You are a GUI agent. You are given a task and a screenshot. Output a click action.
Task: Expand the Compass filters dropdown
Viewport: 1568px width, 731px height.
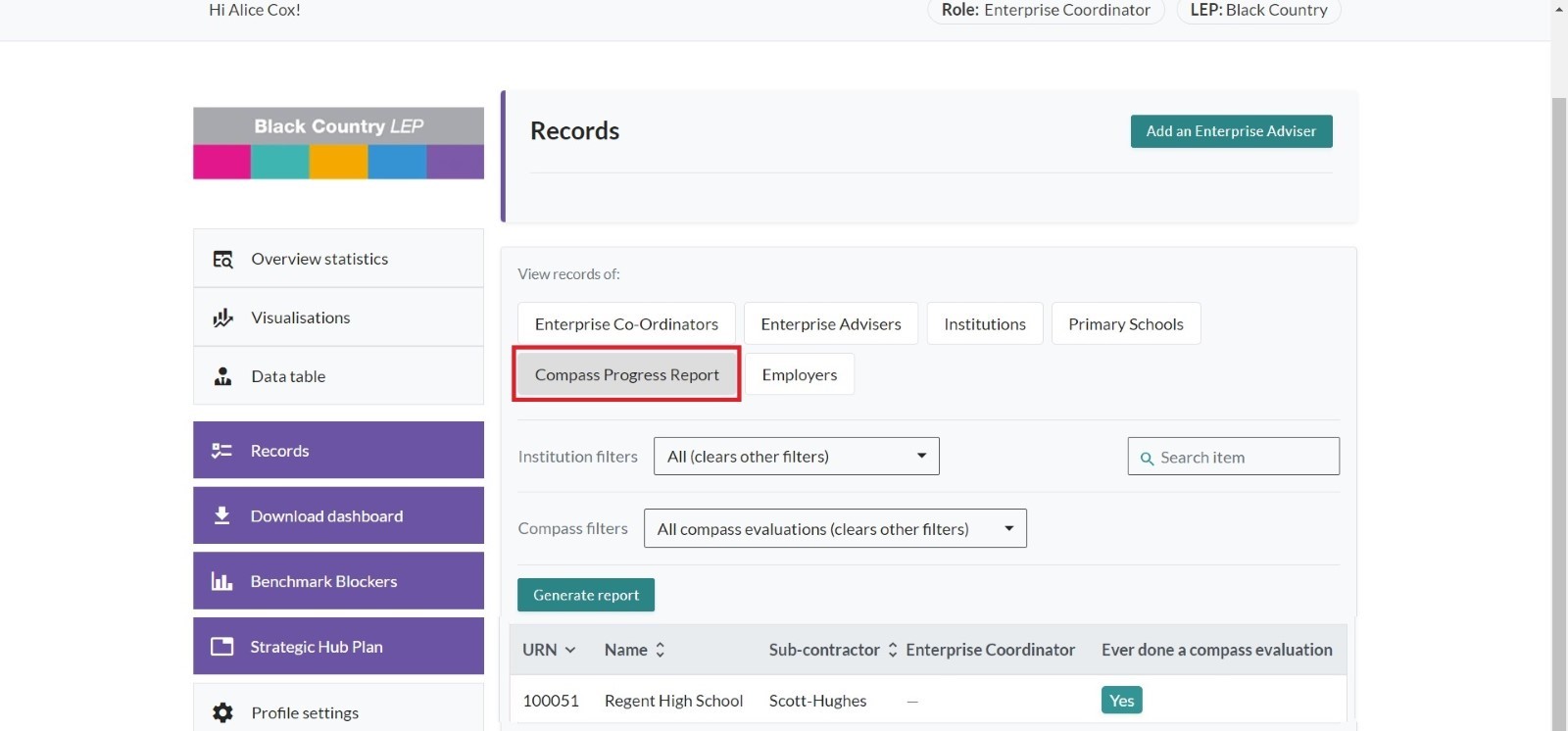834,529
